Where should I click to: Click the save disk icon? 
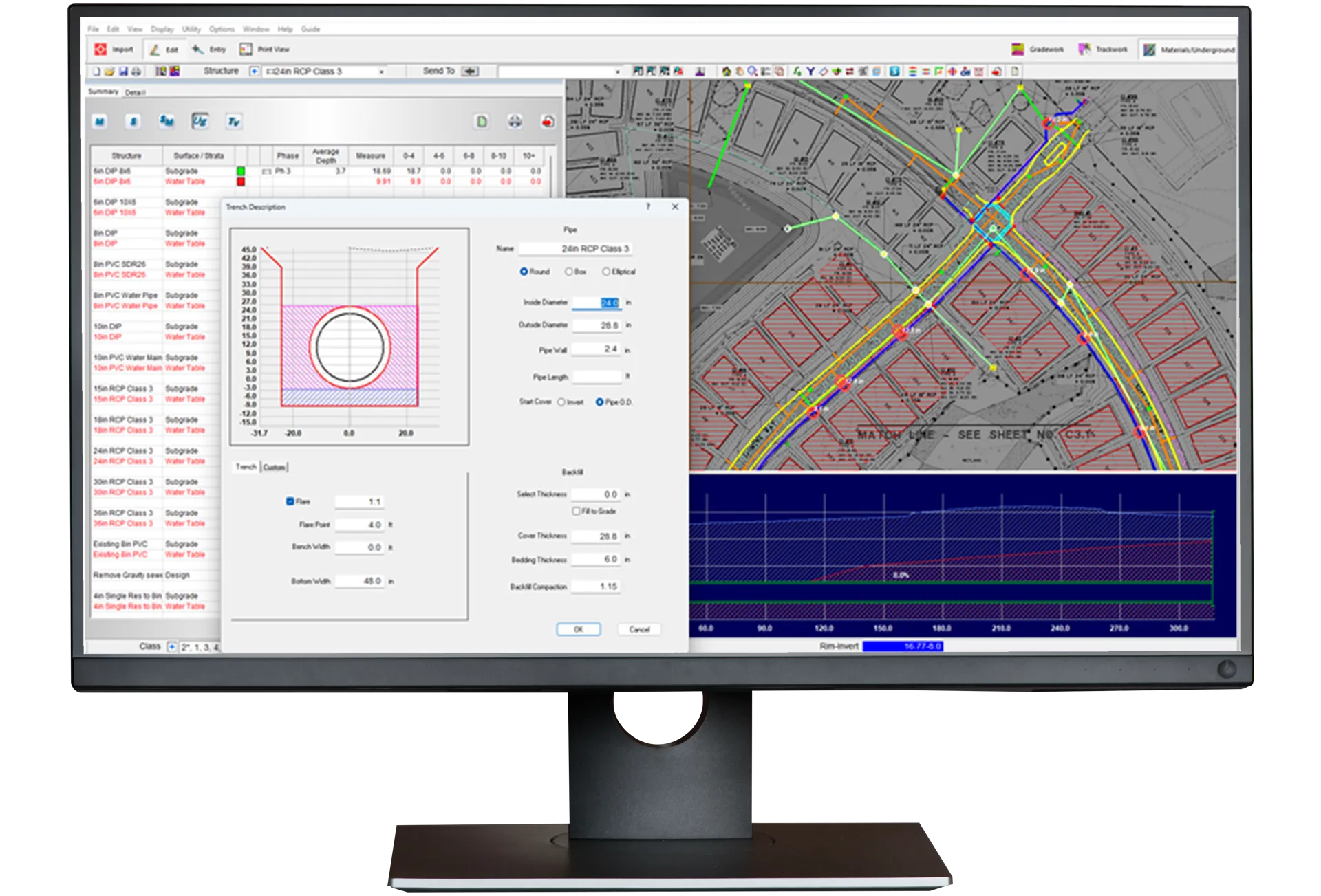pos(124,72)
